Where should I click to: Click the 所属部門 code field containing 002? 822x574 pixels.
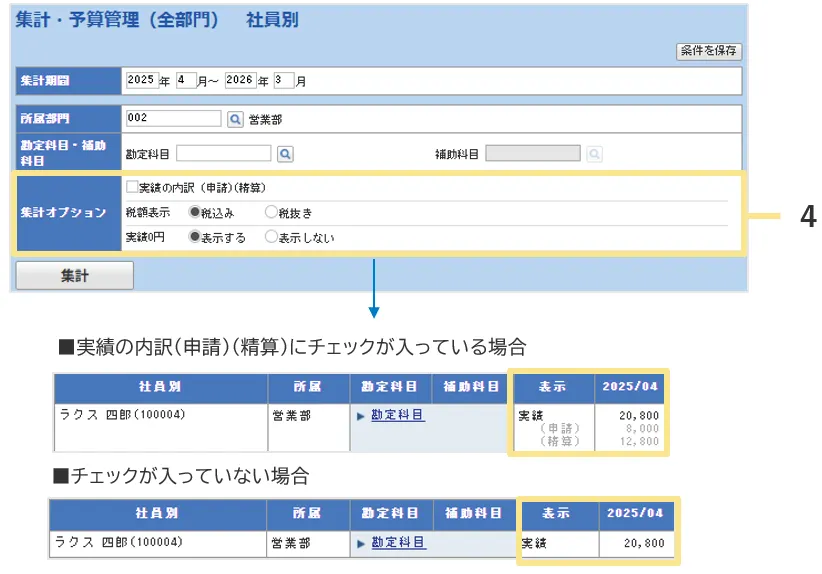coord(173,119)
